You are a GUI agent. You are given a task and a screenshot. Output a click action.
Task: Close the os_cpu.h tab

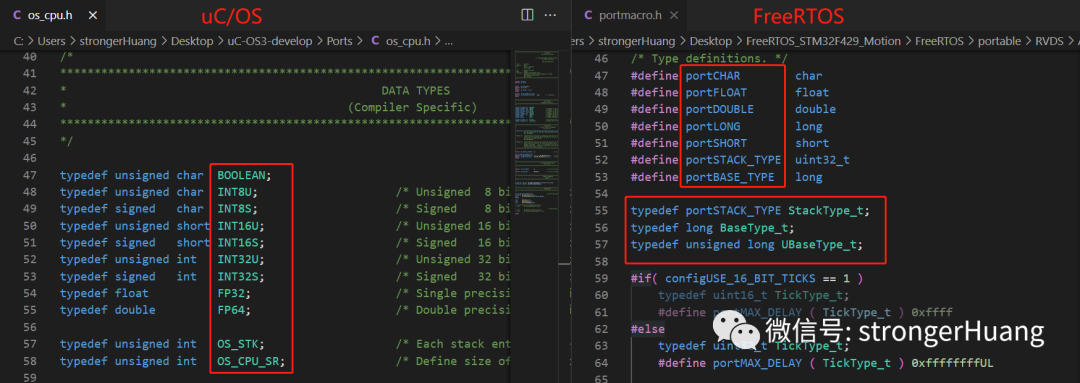94,15
